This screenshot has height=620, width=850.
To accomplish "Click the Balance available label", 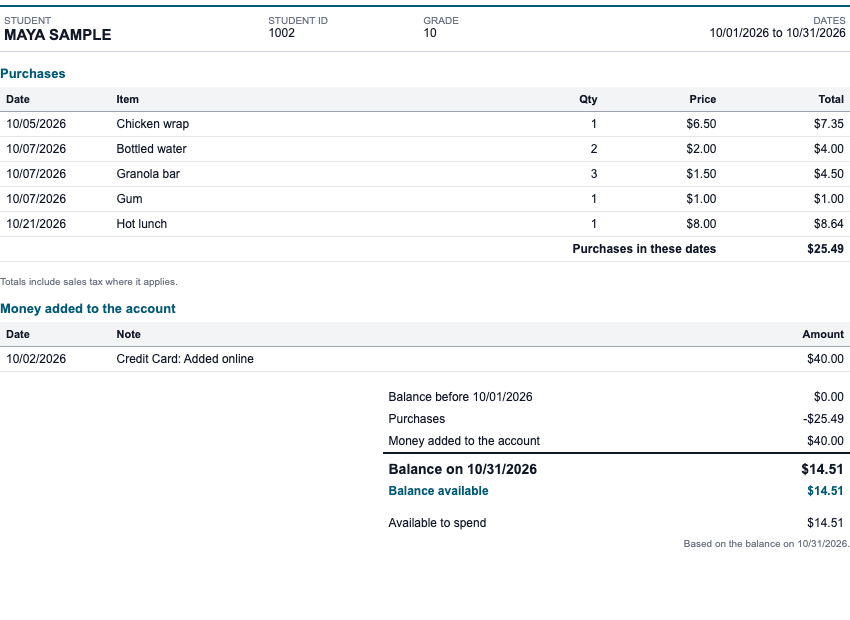I will (438, 491).
